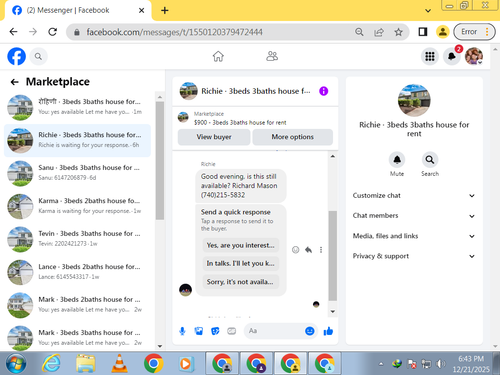The height and width of the screenshot is (375, 500).
Task: Open the Friends icon in top navigation
Action: [272, 56]
